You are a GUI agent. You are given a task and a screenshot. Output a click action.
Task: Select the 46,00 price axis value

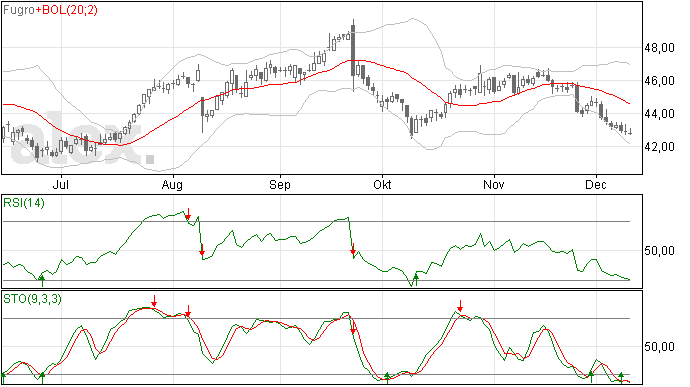[659, 81]
